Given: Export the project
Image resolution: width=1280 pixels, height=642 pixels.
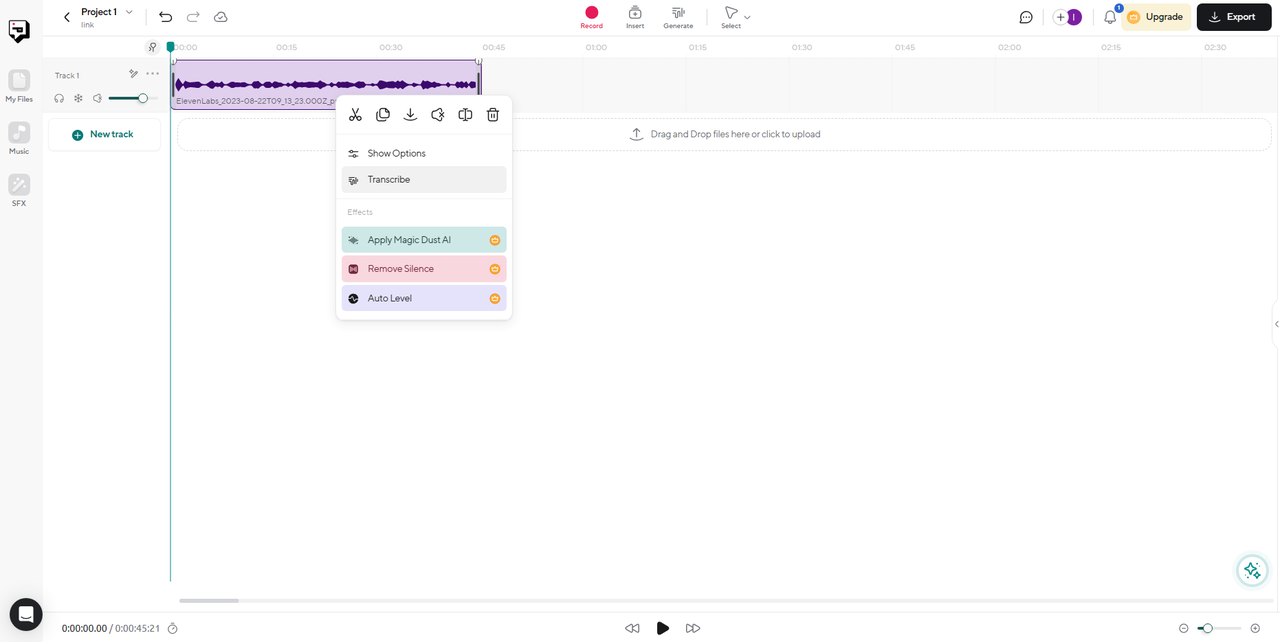Looking at the screenshot, I should 1234,17.
